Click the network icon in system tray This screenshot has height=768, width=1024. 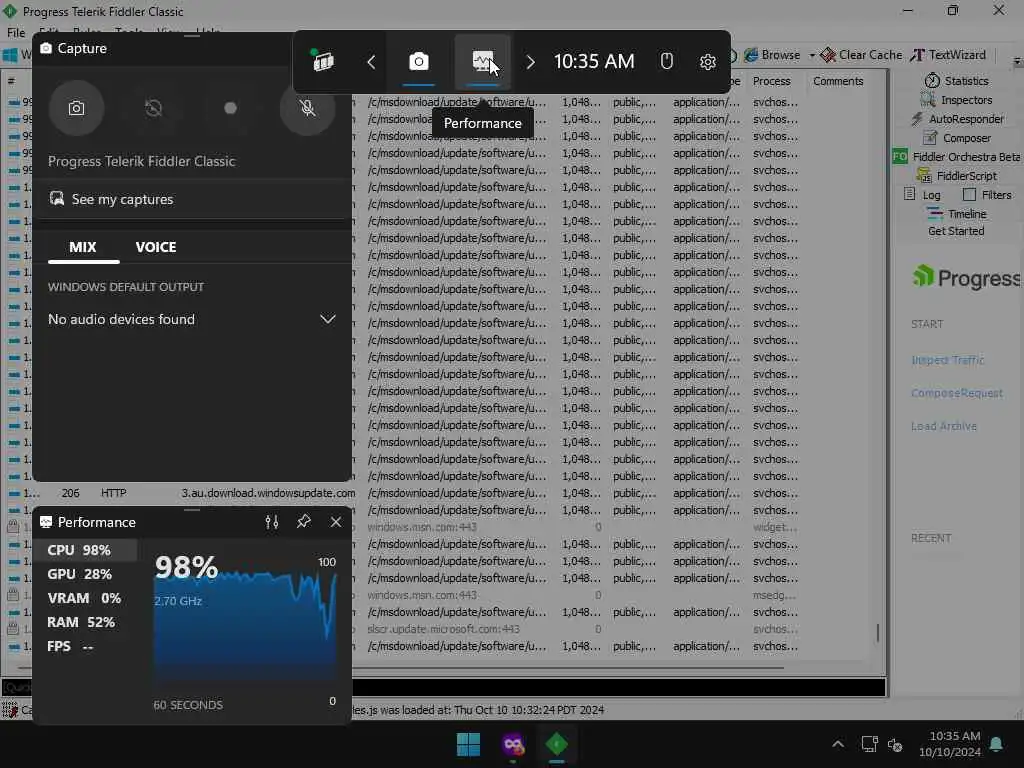869,744
